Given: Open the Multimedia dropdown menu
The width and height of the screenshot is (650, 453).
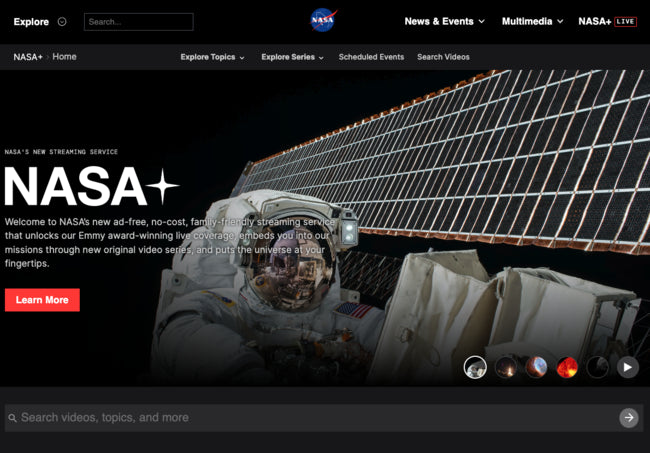Looking at the screenshot, I should coord(532,21).
